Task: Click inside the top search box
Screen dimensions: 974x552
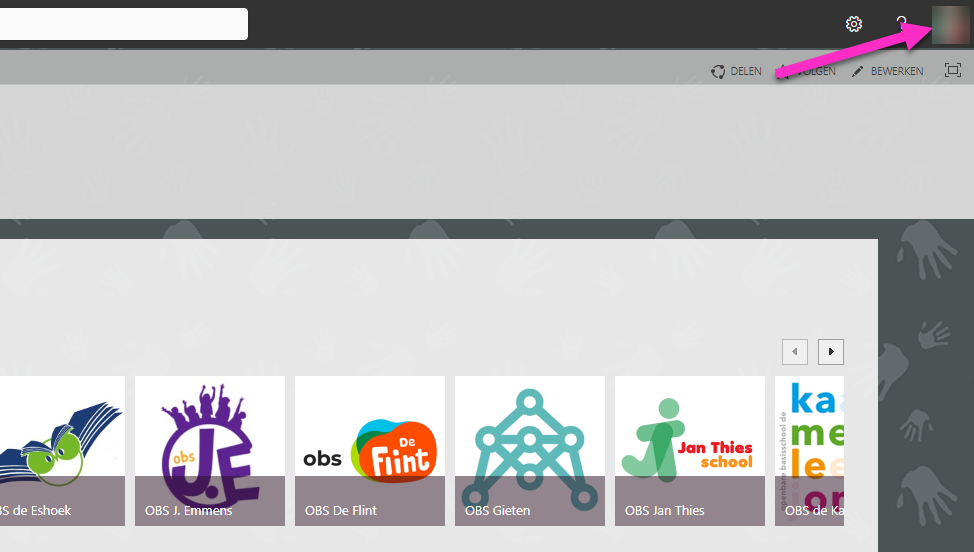Action: point(124,24)
